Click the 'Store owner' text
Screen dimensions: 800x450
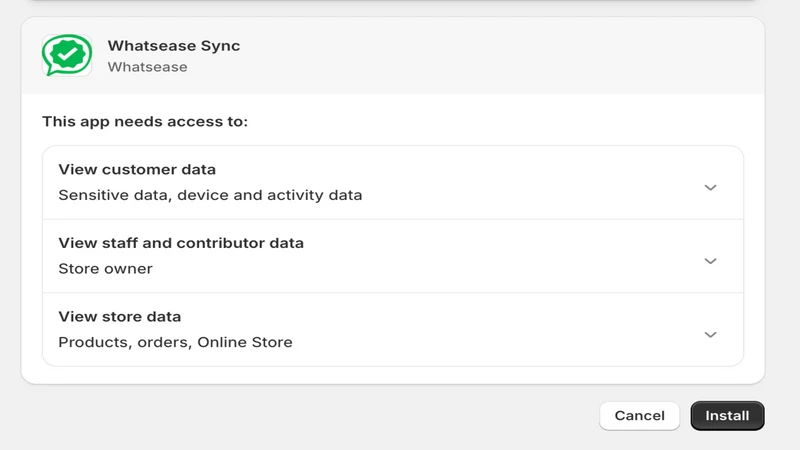coord(105,268)
